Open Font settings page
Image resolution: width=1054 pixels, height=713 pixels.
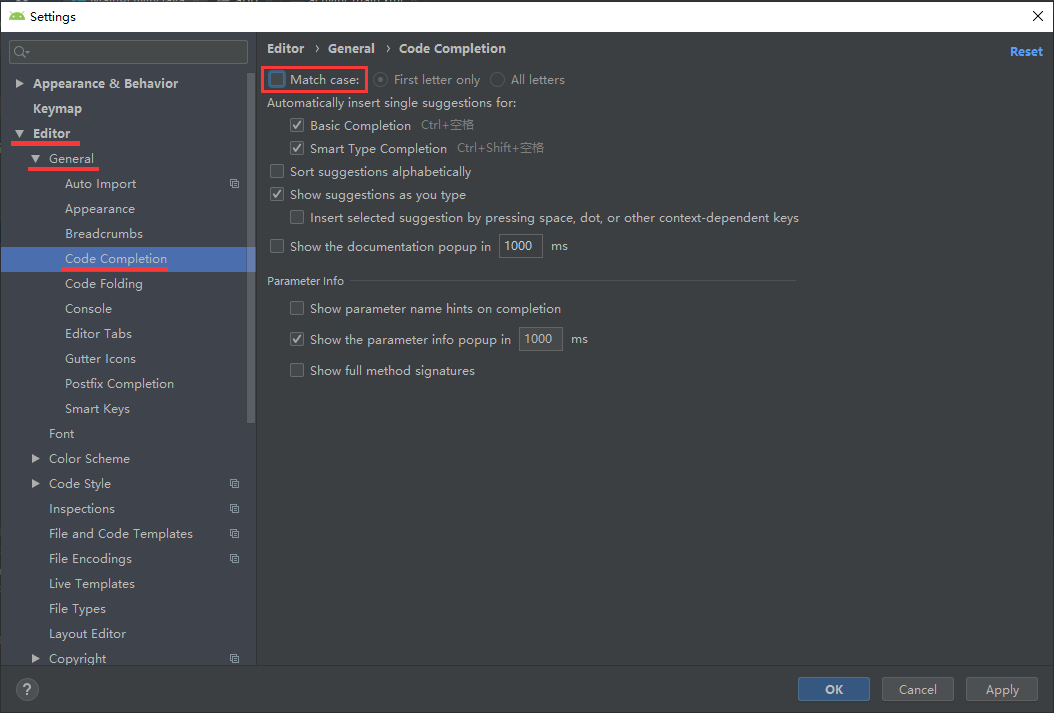pyautogui.click(x=61, y=433)
